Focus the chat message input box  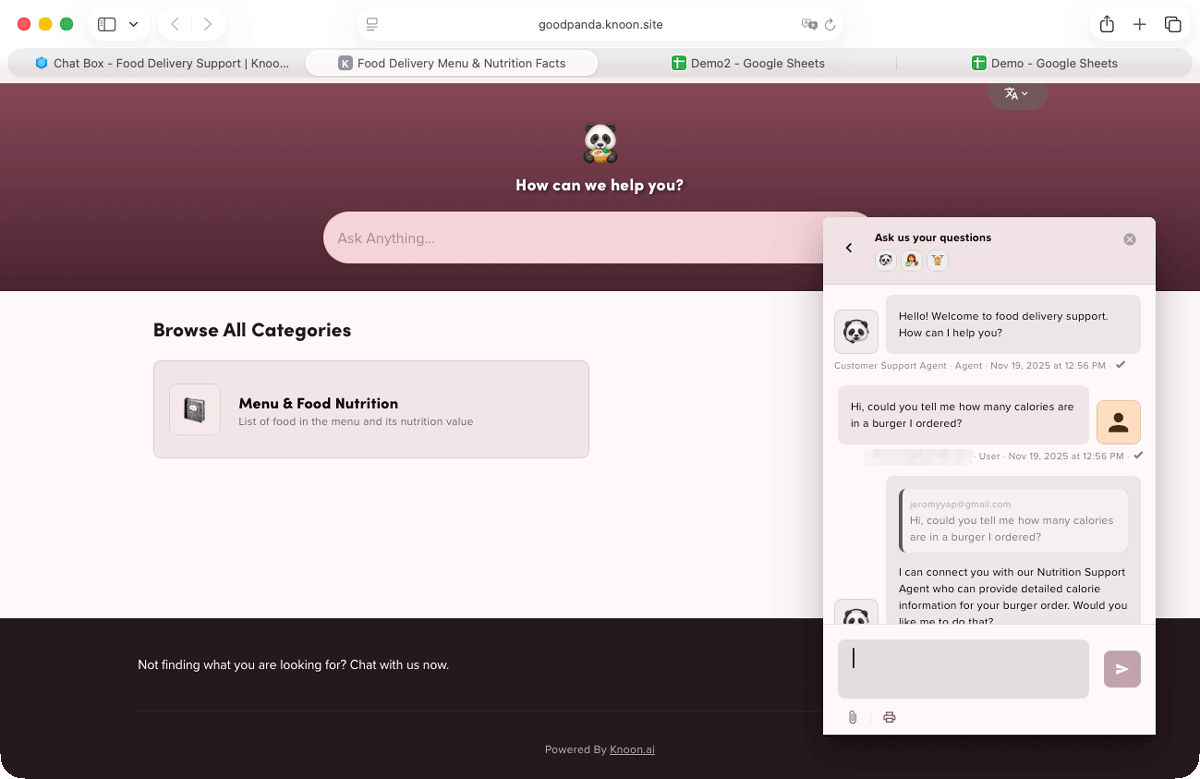[963, 668]
